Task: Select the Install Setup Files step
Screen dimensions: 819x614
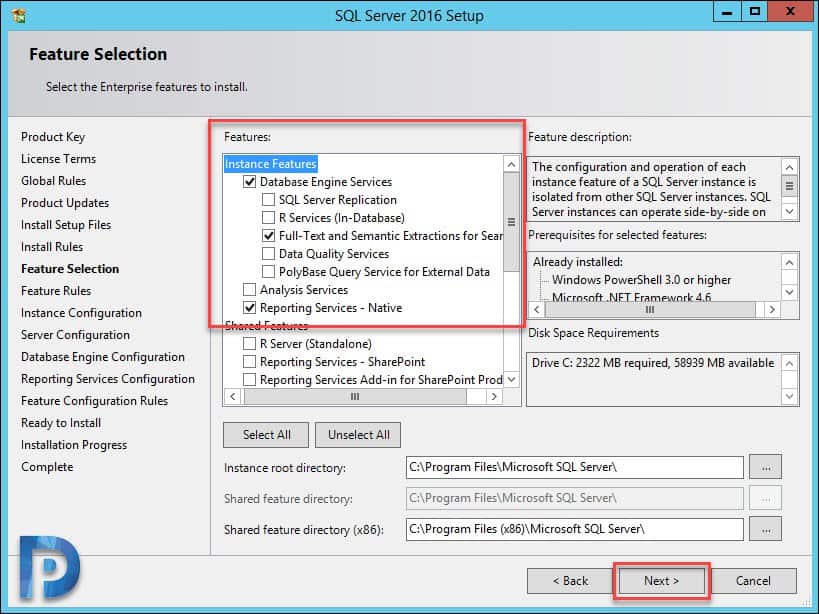Action: 66,225
